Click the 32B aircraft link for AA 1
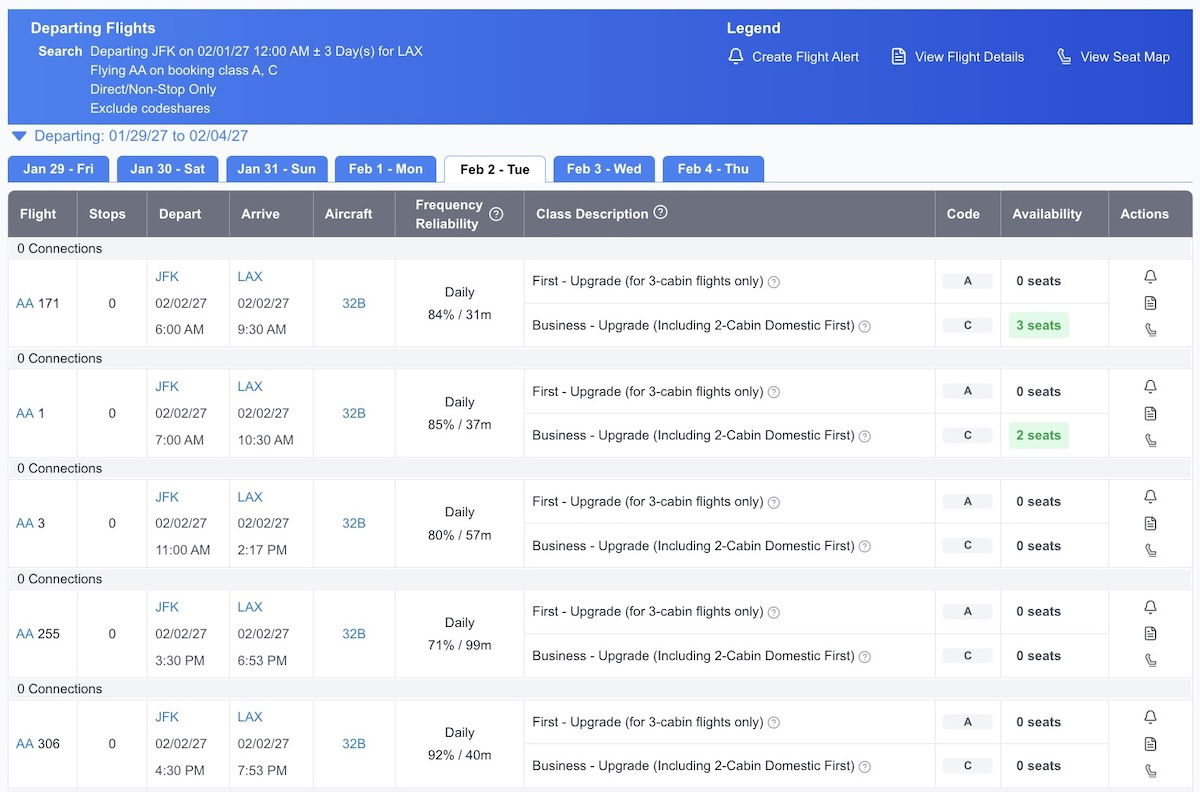This screenshot has height=792, width=1200. click(354, 413)
